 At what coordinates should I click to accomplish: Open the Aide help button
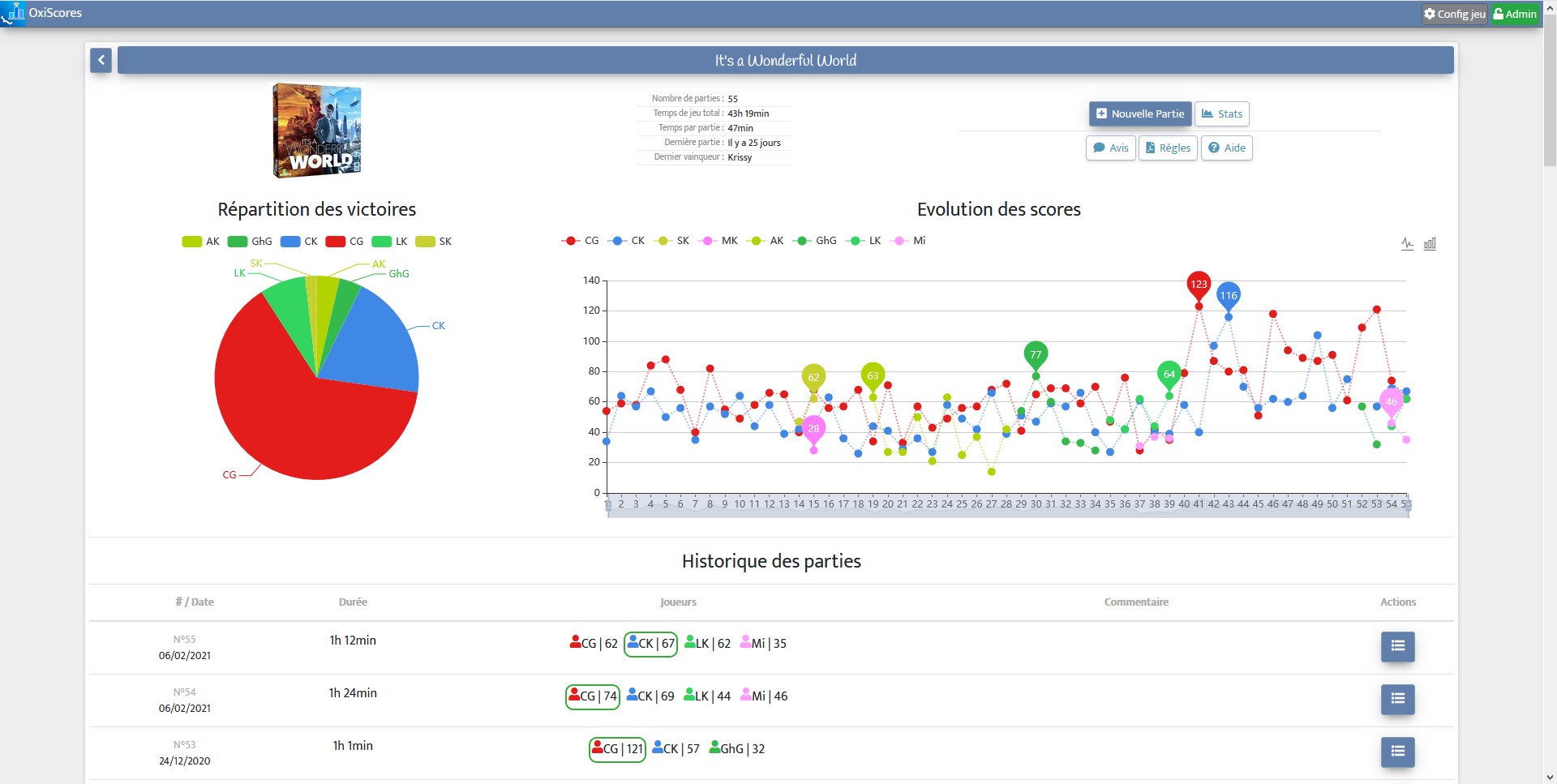[1226, 148]
